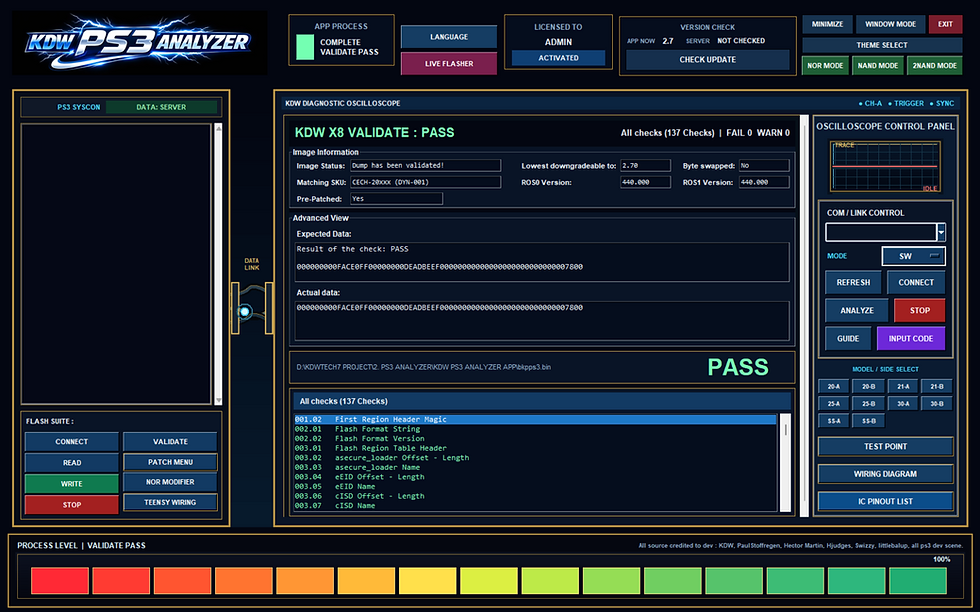This screenshot has height=612, width=980.
Task: Click the Lowest downgradeable to field
Action: (x=645, y=166)
